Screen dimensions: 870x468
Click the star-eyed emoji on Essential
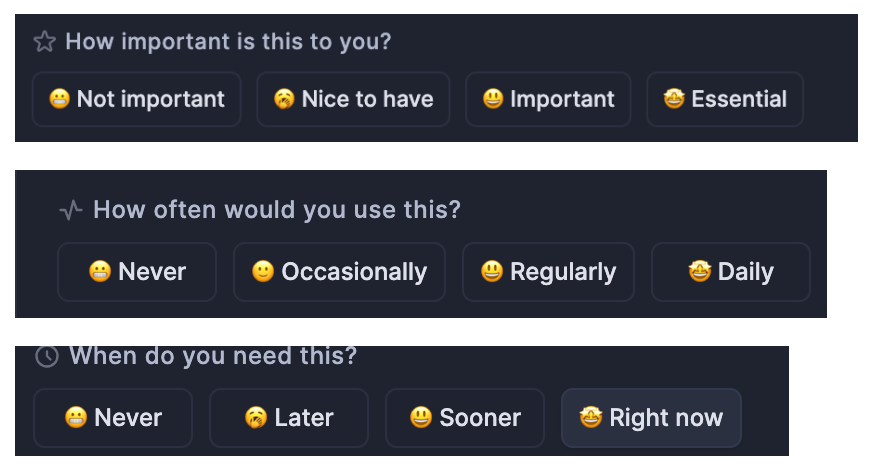pos(674,99)
